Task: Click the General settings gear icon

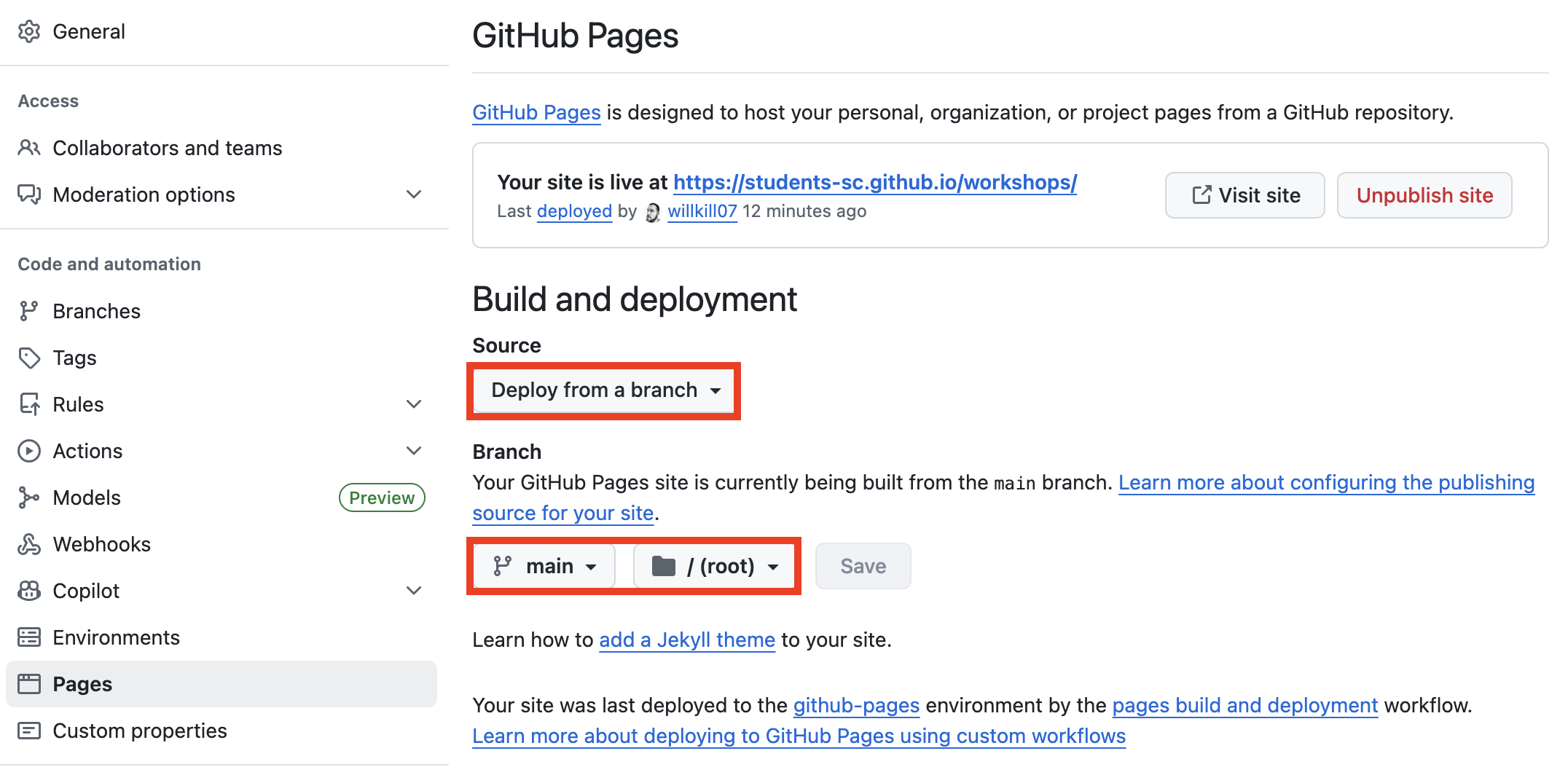Action: 29,31
